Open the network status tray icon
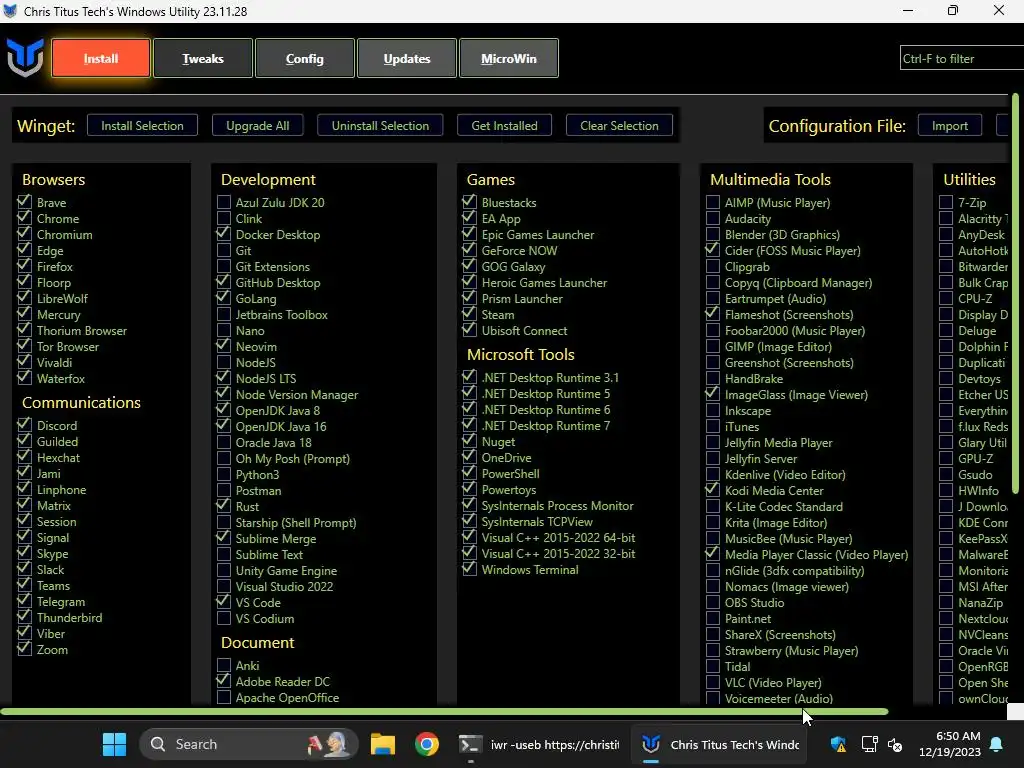 [869, 744]
